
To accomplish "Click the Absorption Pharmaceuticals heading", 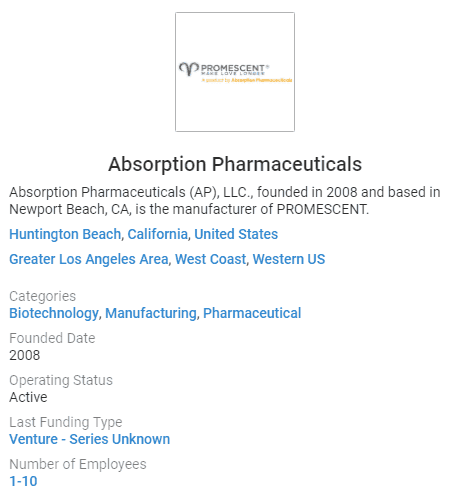I will 235,164.
